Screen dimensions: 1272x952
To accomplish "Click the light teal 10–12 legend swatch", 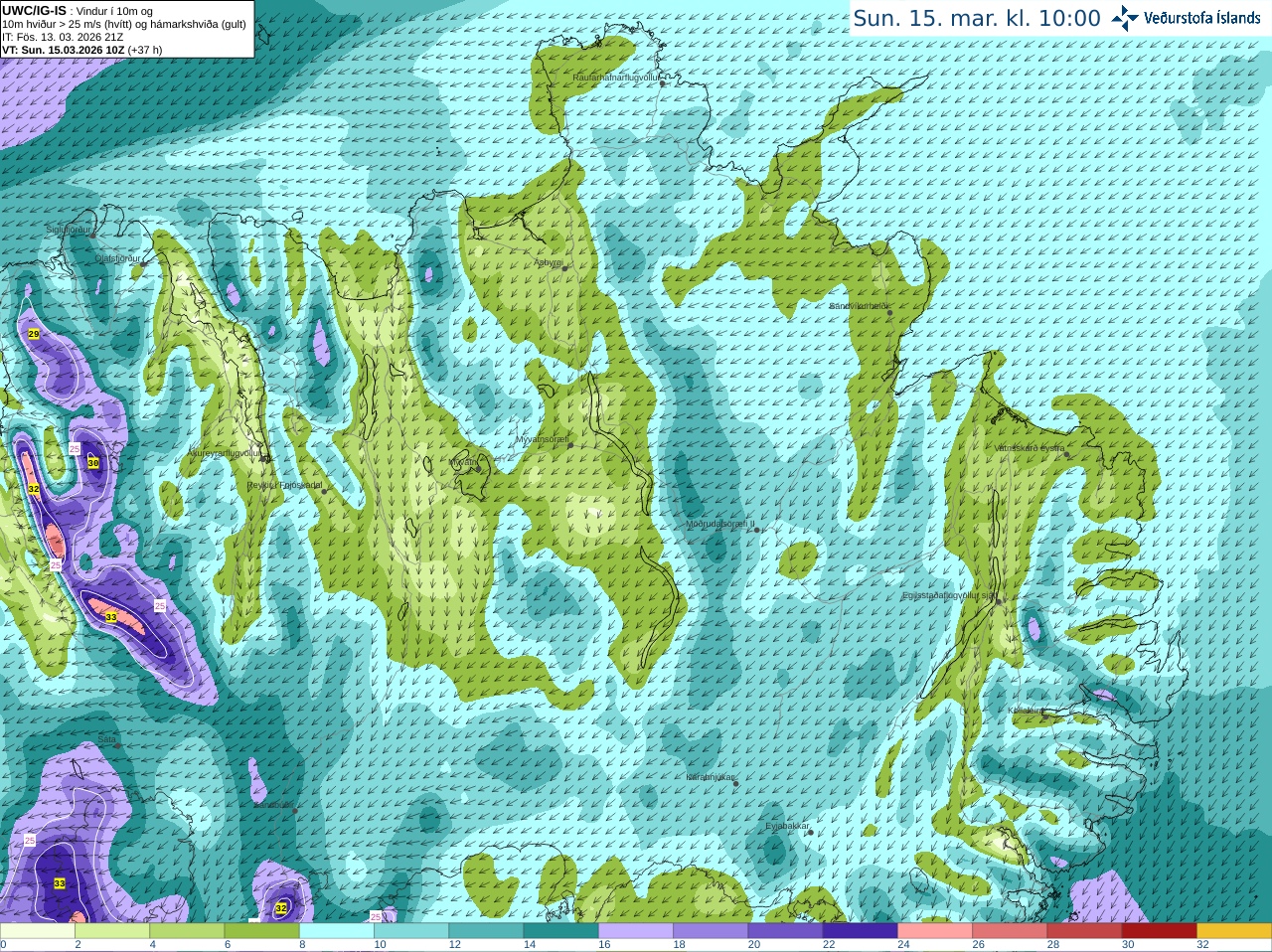I will (x=411, y=931).
